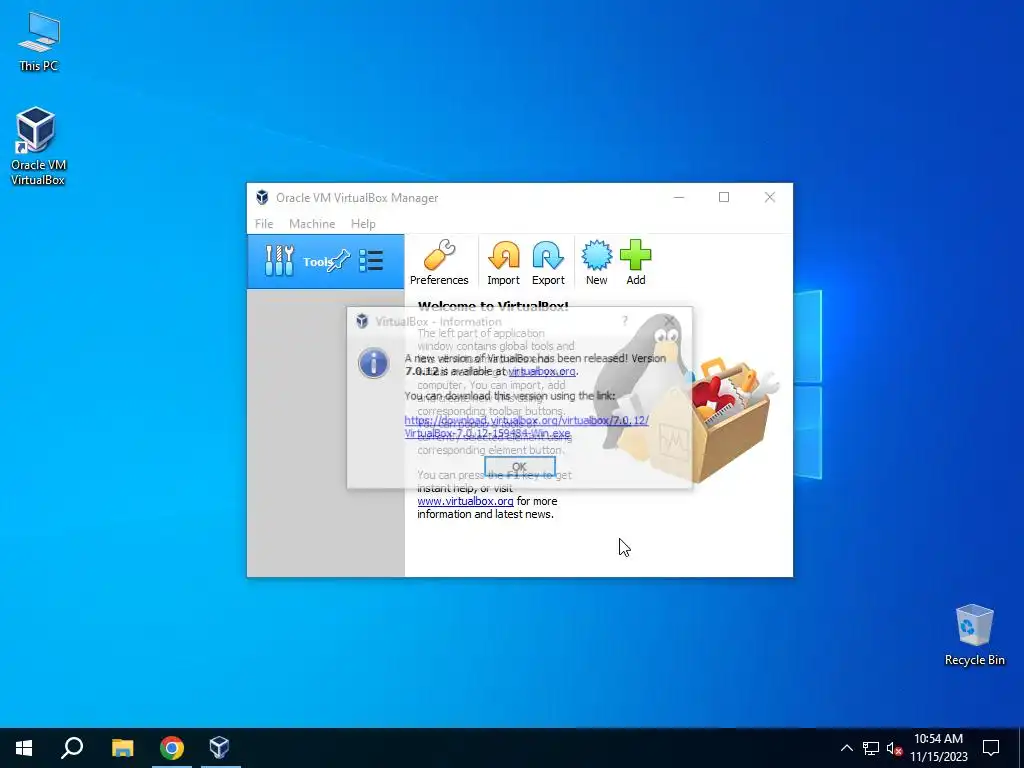Screen dimensions: 1024x768
Task: Maximize the VirtualBox Manager window
Action: 724,197
